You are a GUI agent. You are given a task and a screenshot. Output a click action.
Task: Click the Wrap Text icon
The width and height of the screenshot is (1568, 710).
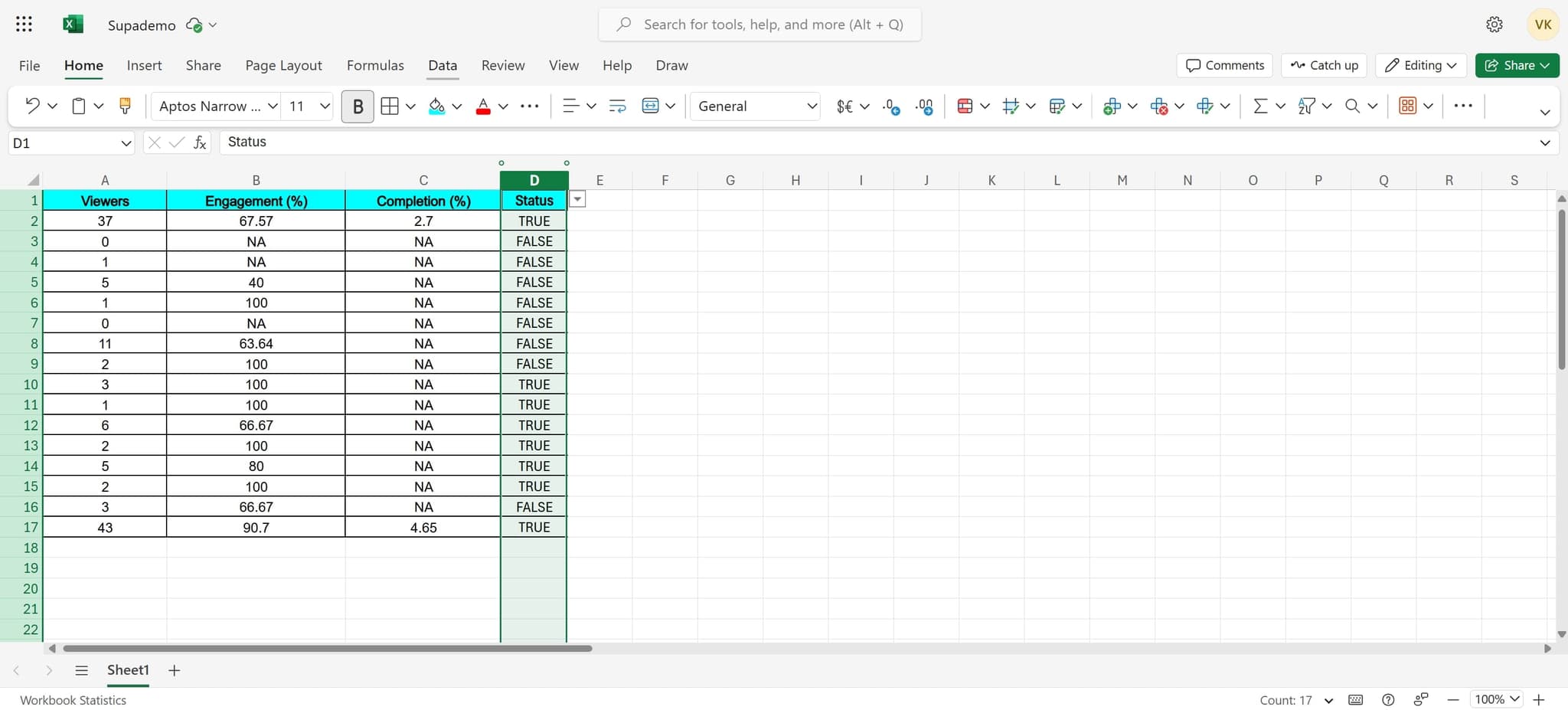pyautogui.click(x=616, y=106)
